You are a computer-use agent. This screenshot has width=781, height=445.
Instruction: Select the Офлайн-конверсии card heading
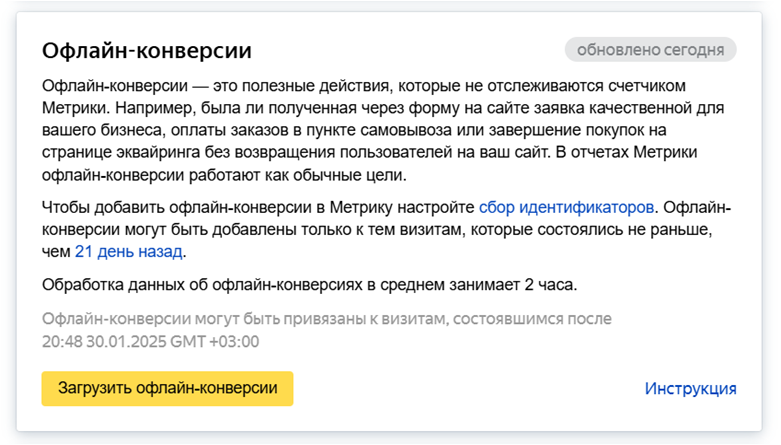(147, 50)
